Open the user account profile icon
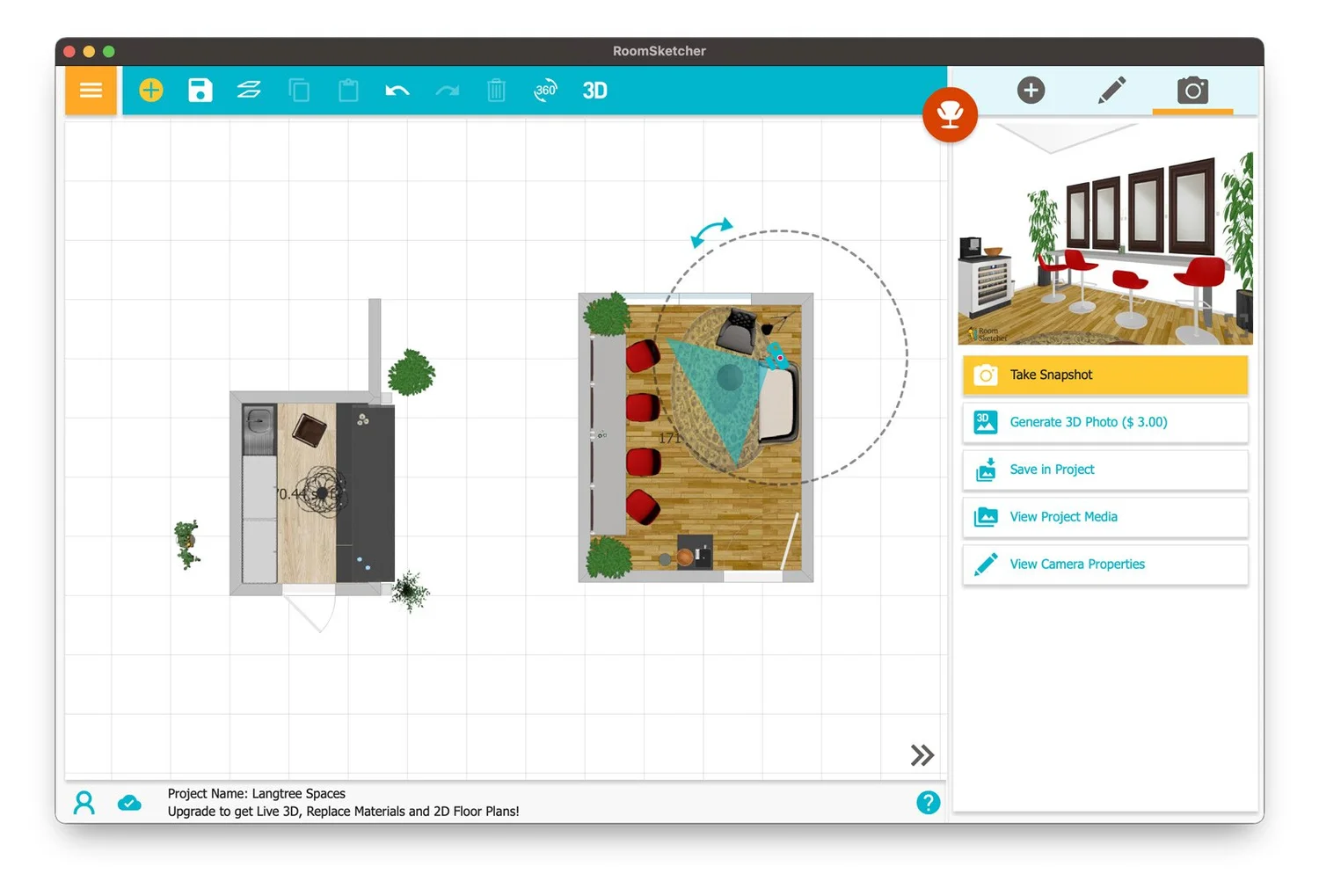 pos(84,802)
